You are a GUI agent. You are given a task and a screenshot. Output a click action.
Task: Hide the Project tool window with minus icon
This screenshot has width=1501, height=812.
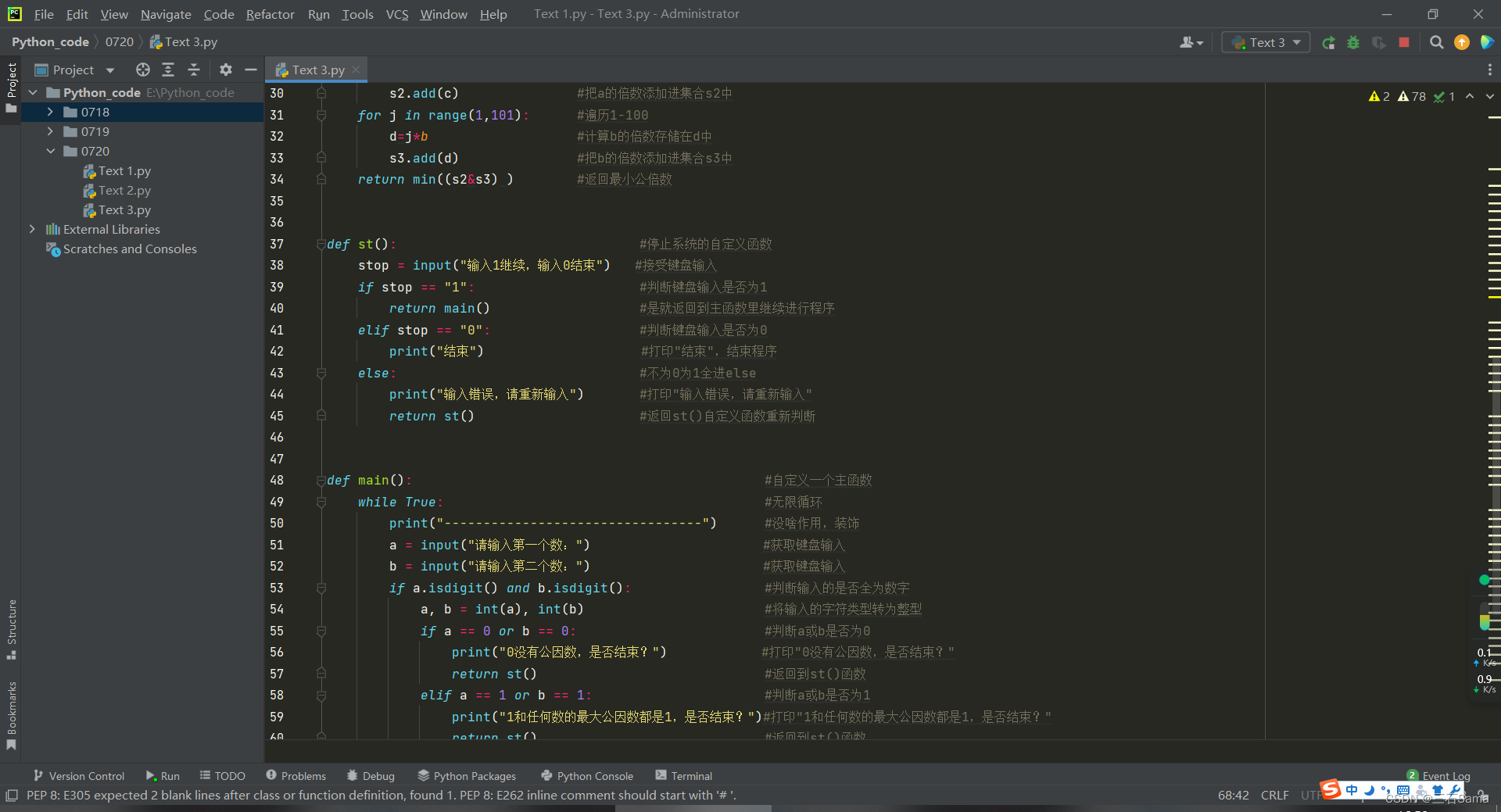pyautogui.click(x=250, y=70)
